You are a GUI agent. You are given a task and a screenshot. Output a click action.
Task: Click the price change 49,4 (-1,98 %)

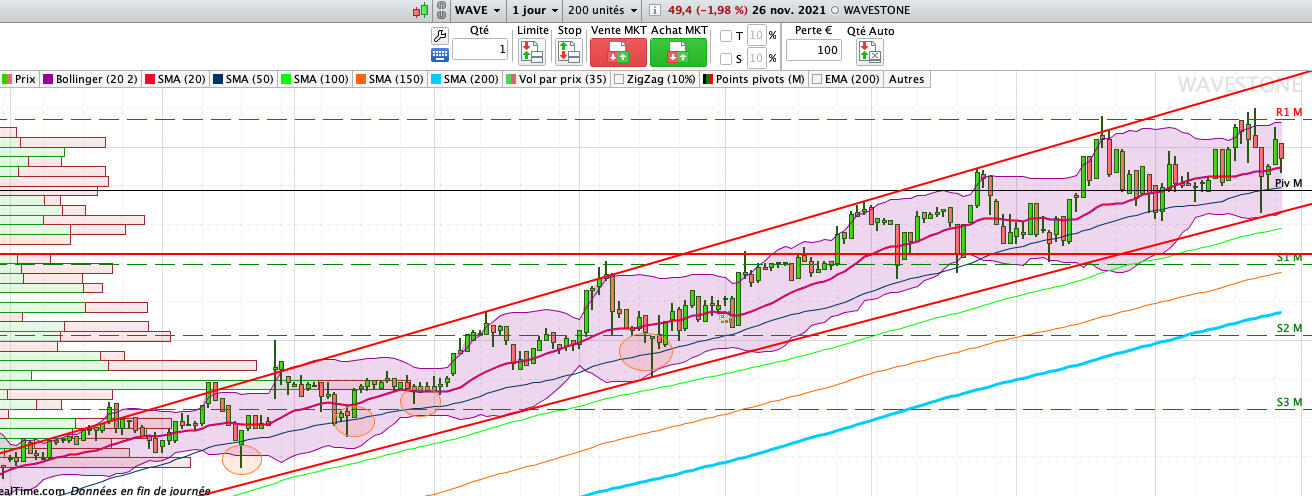click(708, 10)
